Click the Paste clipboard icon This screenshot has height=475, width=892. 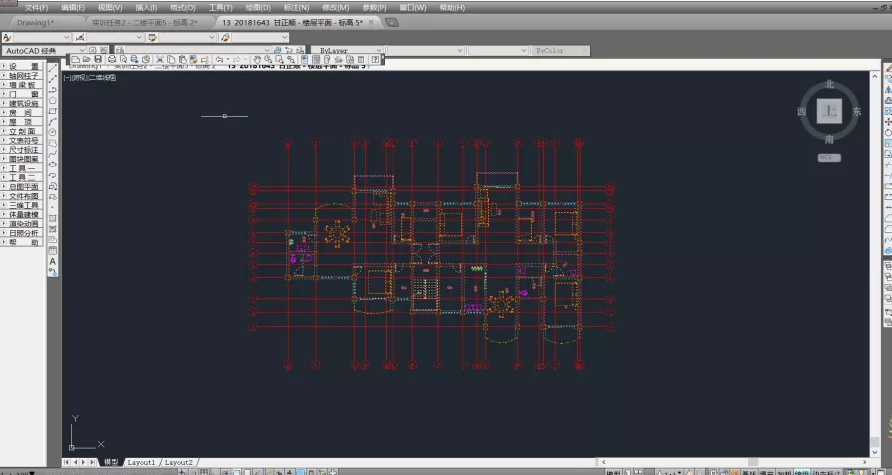tap(182, 59)
